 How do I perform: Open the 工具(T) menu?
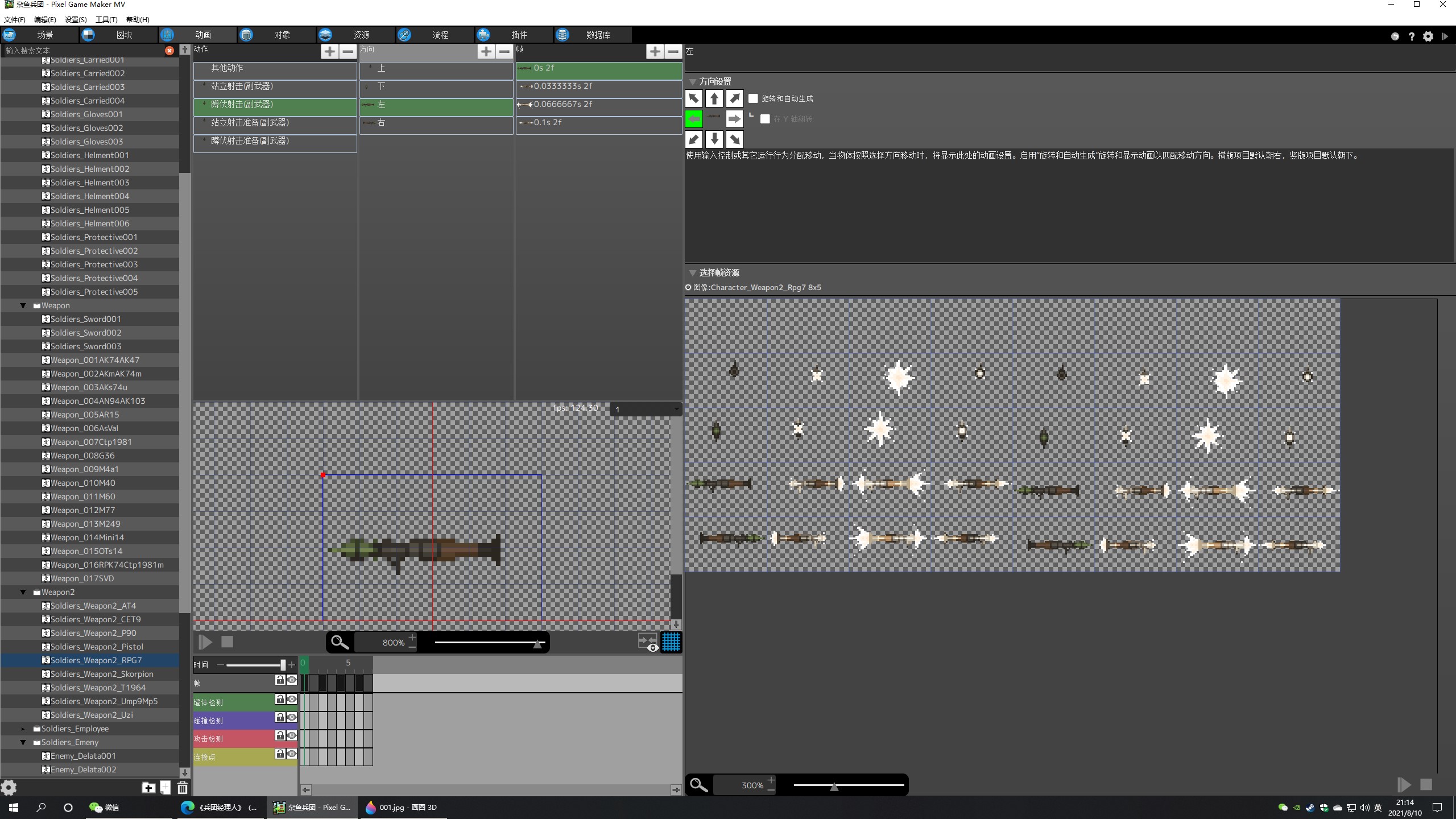coord(106,19)
